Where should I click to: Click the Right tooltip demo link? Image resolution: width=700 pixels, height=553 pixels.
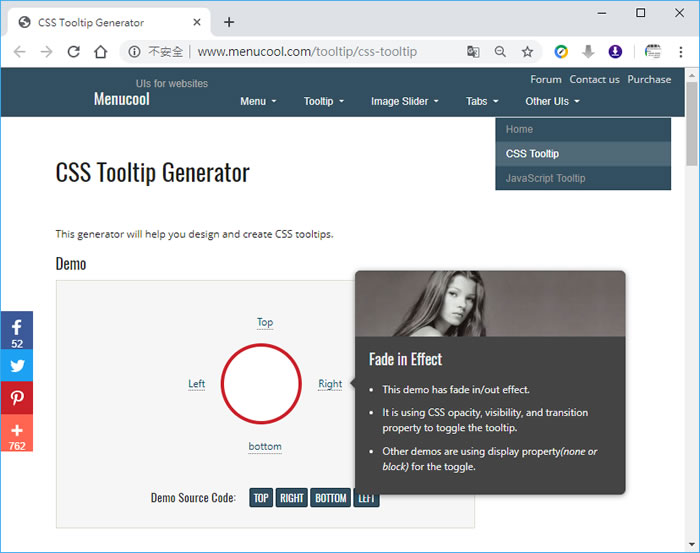click(330, 384)
